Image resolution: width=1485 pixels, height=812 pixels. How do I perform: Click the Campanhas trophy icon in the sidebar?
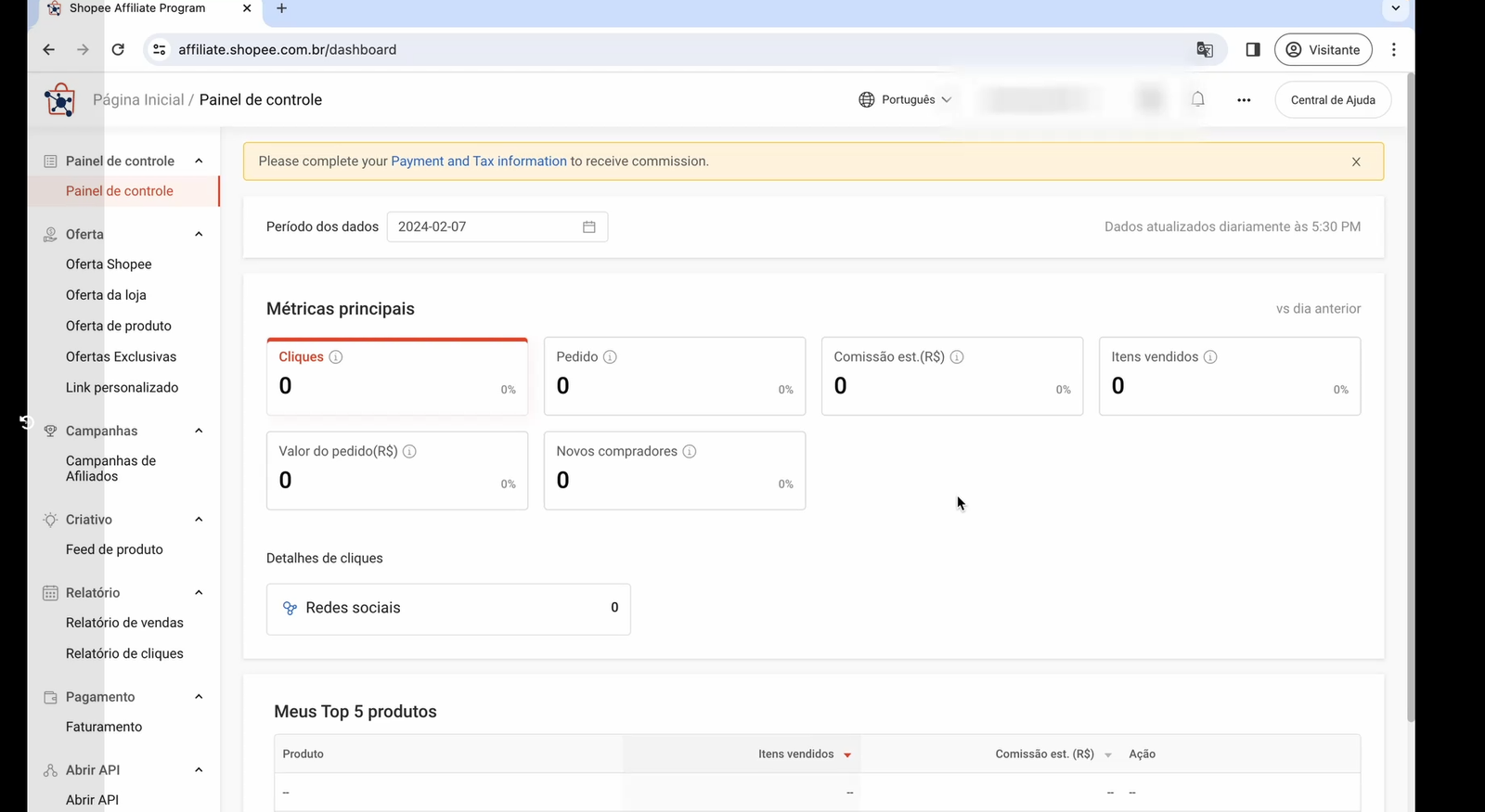pyautogui.click(x=50, y=432)
